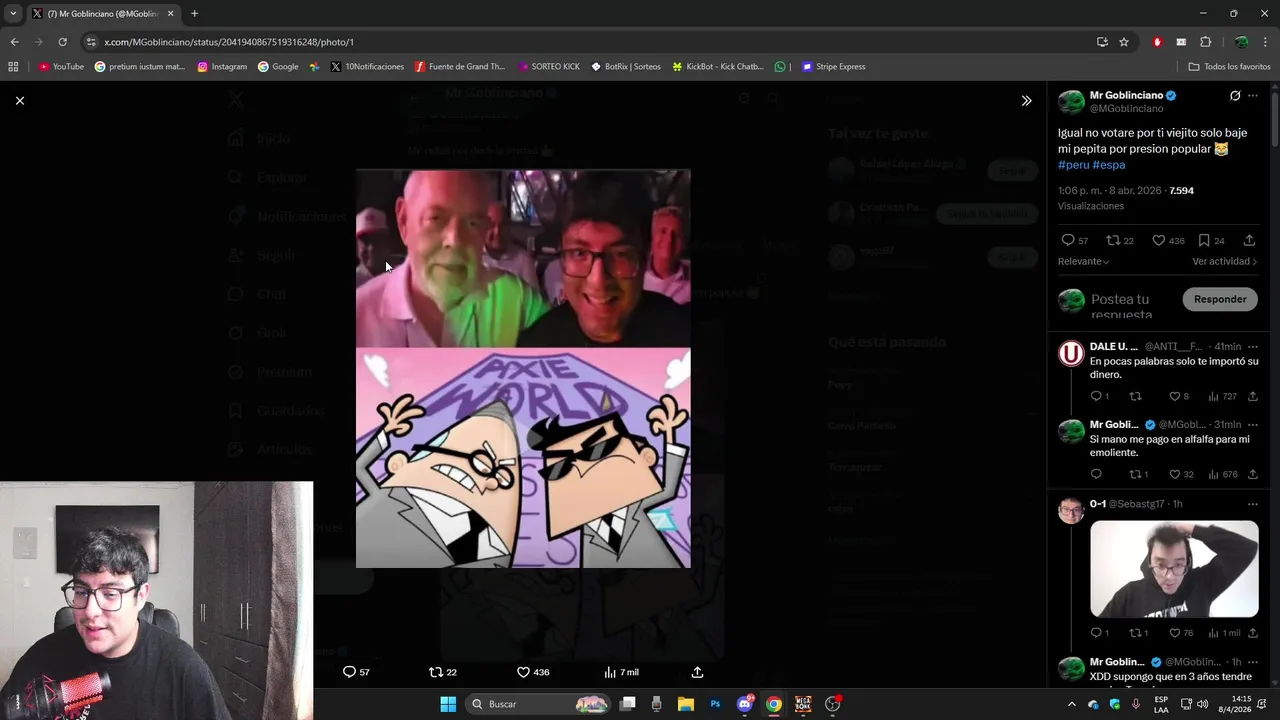The height and width of the screenshot is (720, 1280).
Task: View analytics showing 676 on emoliente reply
Action: [x=1223, y=474]
